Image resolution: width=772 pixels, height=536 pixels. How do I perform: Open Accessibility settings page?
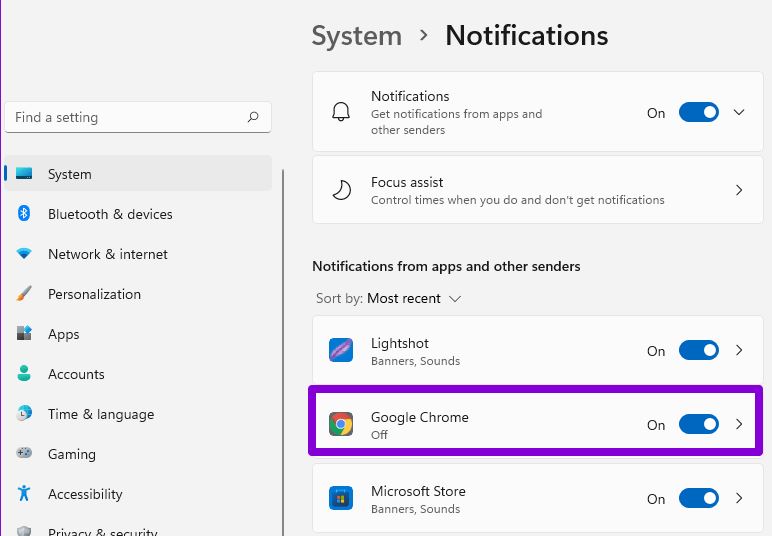click(138, 493)
